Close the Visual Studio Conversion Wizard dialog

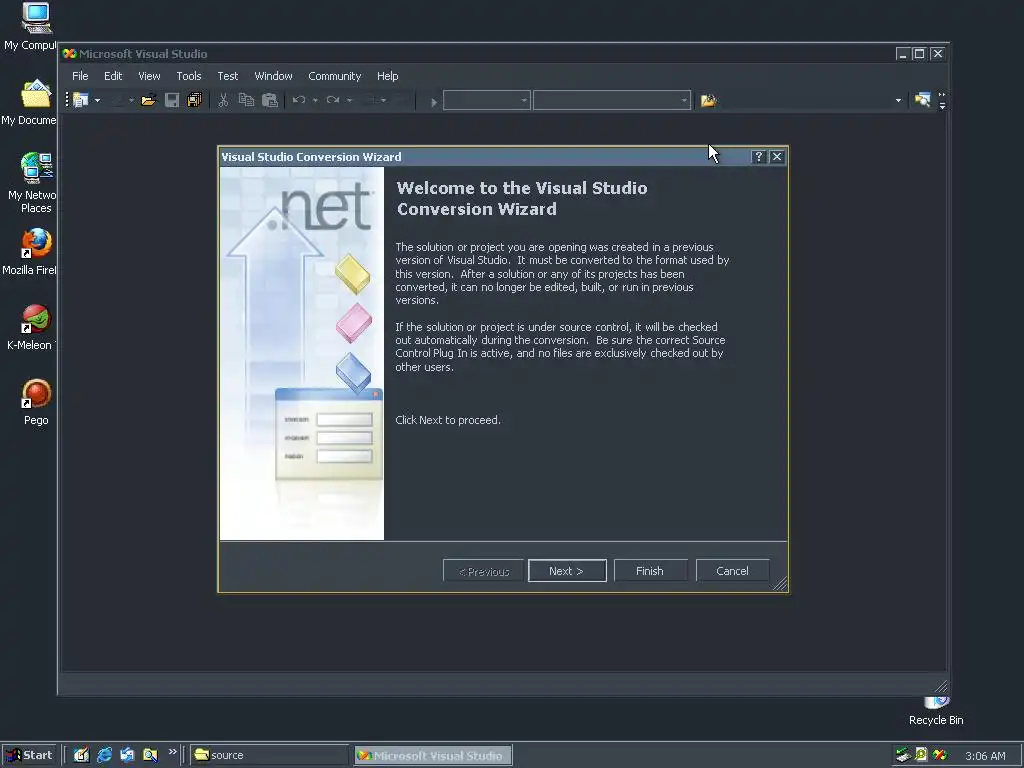click(776, 157)
